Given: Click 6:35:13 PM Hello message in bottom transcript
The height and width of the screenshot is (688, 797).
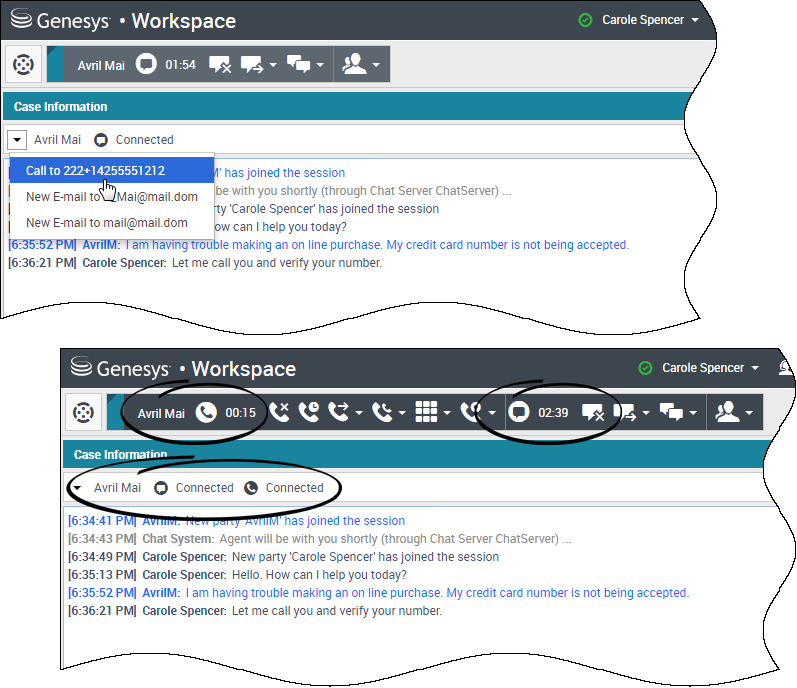Looking at the screenshot, I should click(x=237, y=575).
